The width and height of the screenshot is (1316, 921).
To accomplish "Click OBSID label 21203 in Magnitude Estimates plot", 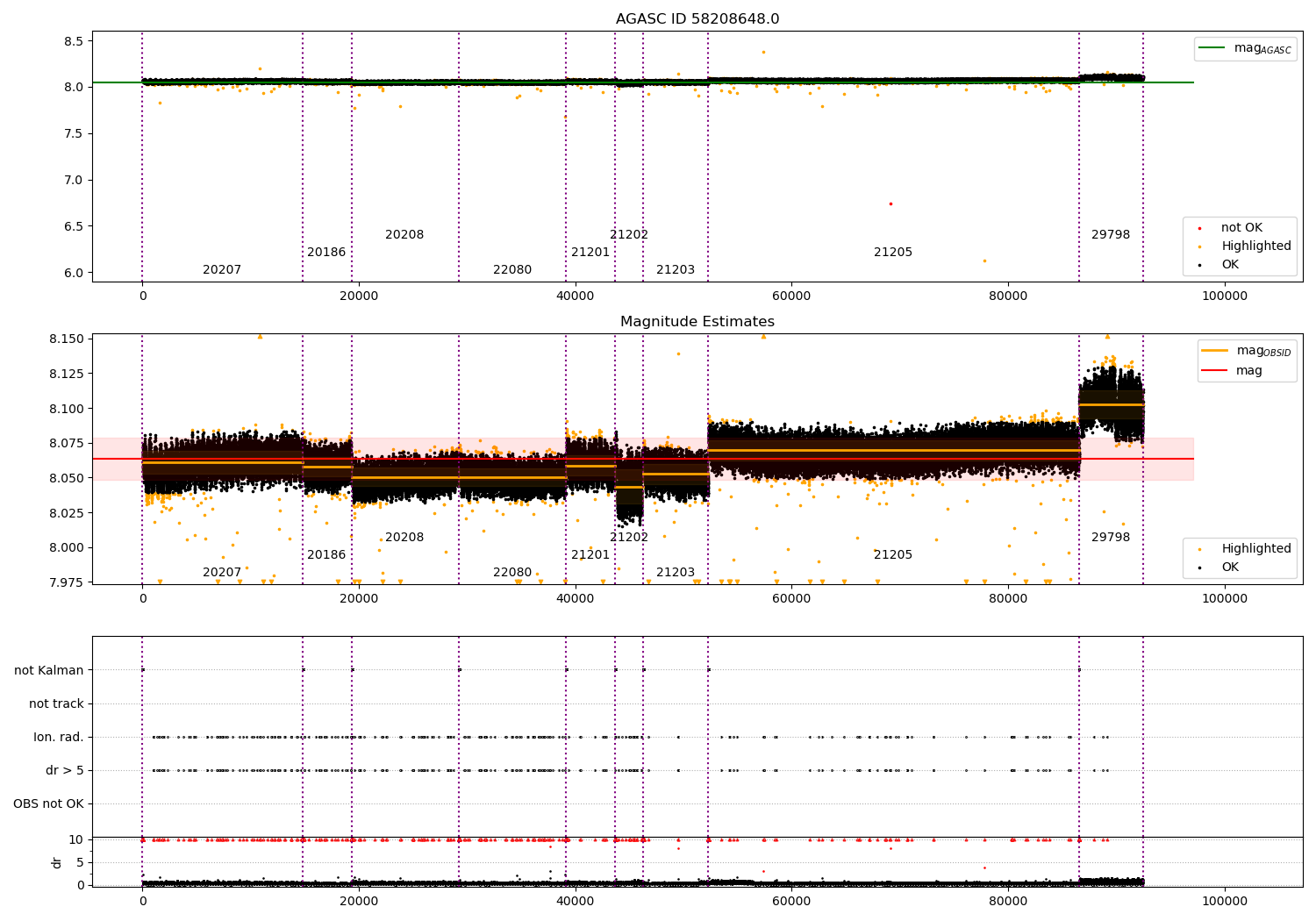I will pos(676,573).
